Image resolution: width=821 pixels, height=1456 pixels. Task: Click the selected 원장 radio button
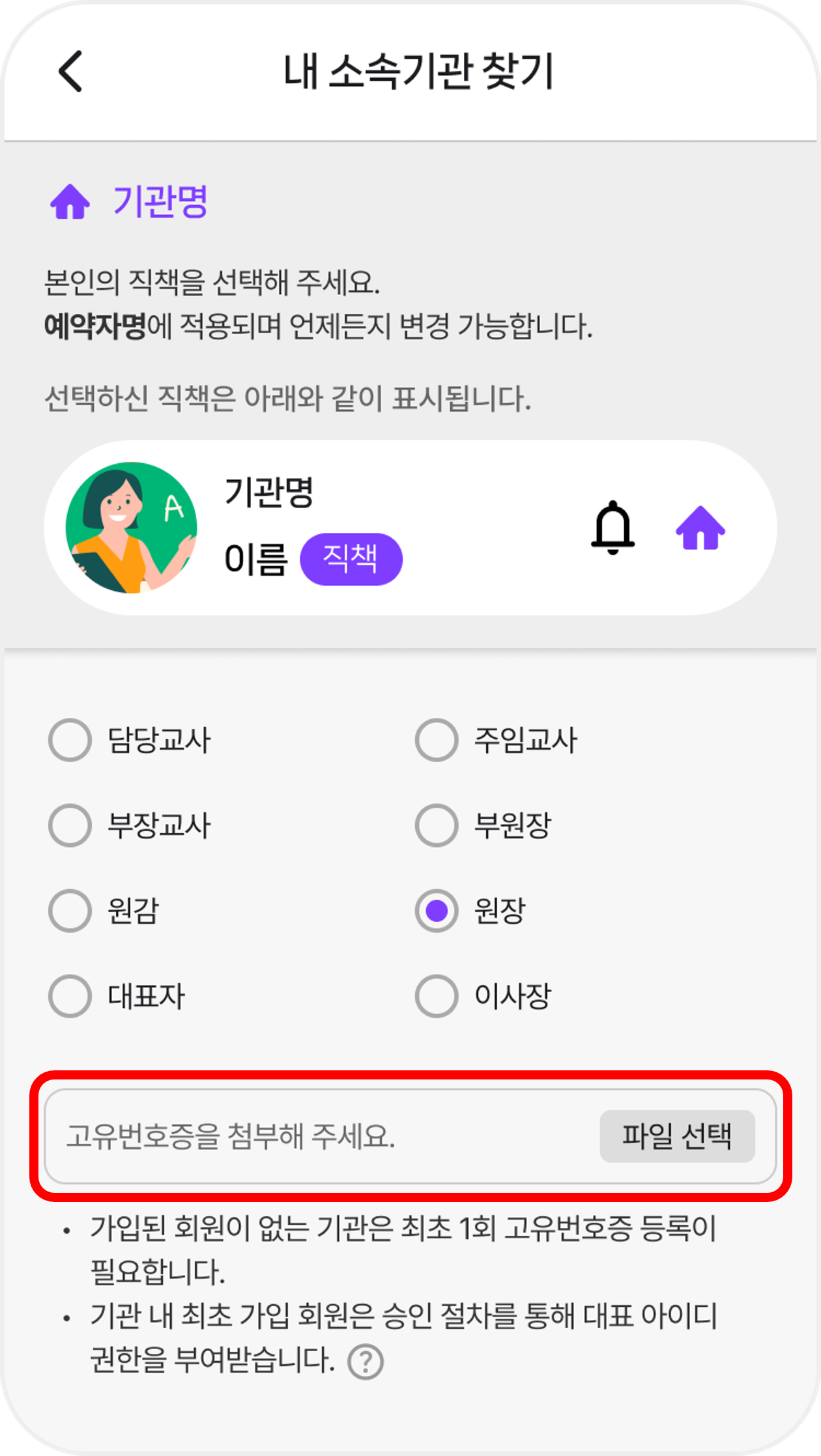coord(437,911)
